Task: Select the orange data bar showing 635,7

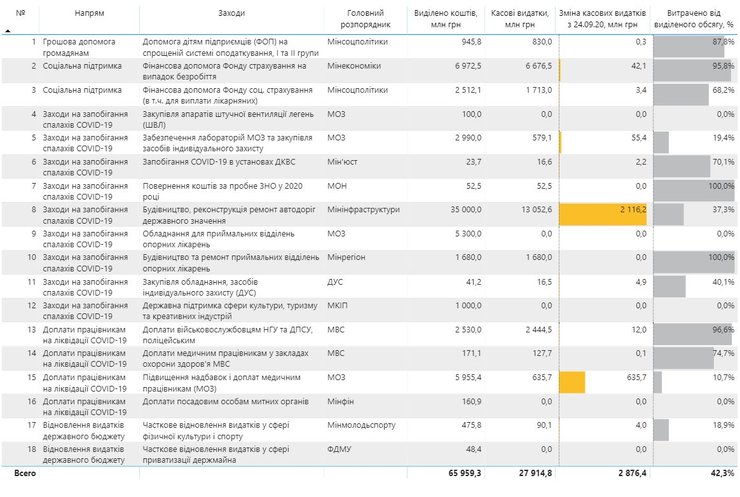Action: point(572,382)
